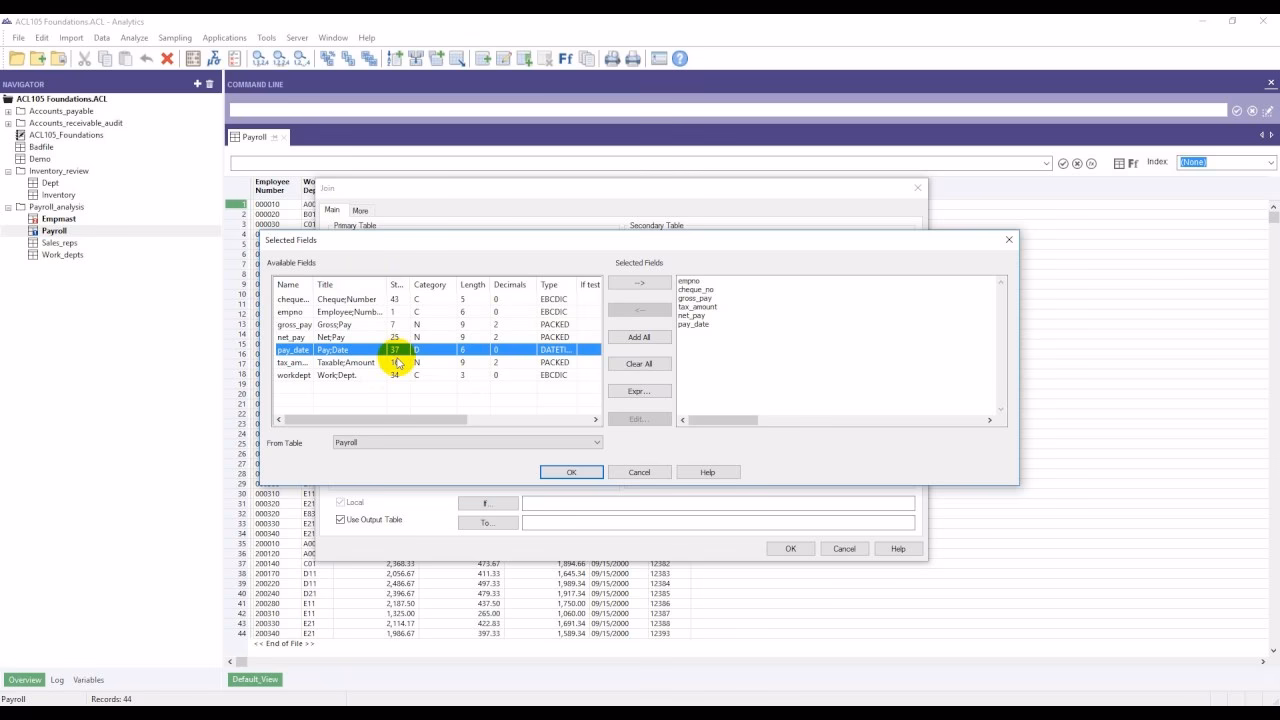Click the table layout grid icon beside Ff
This screenshot has width=1280, height=720.
1119,163
